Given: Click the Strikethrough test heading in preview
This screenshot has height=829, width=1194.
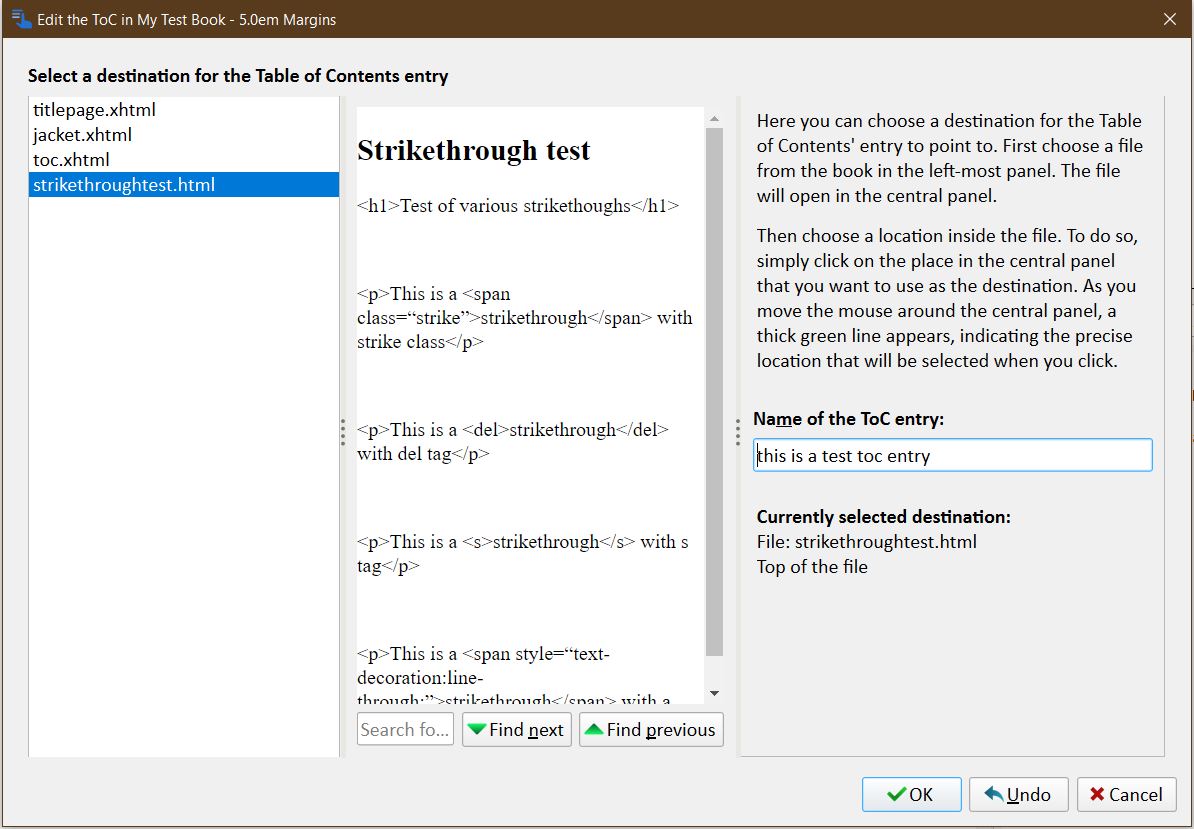Looking at the screenshot, I should coord(474,150).
